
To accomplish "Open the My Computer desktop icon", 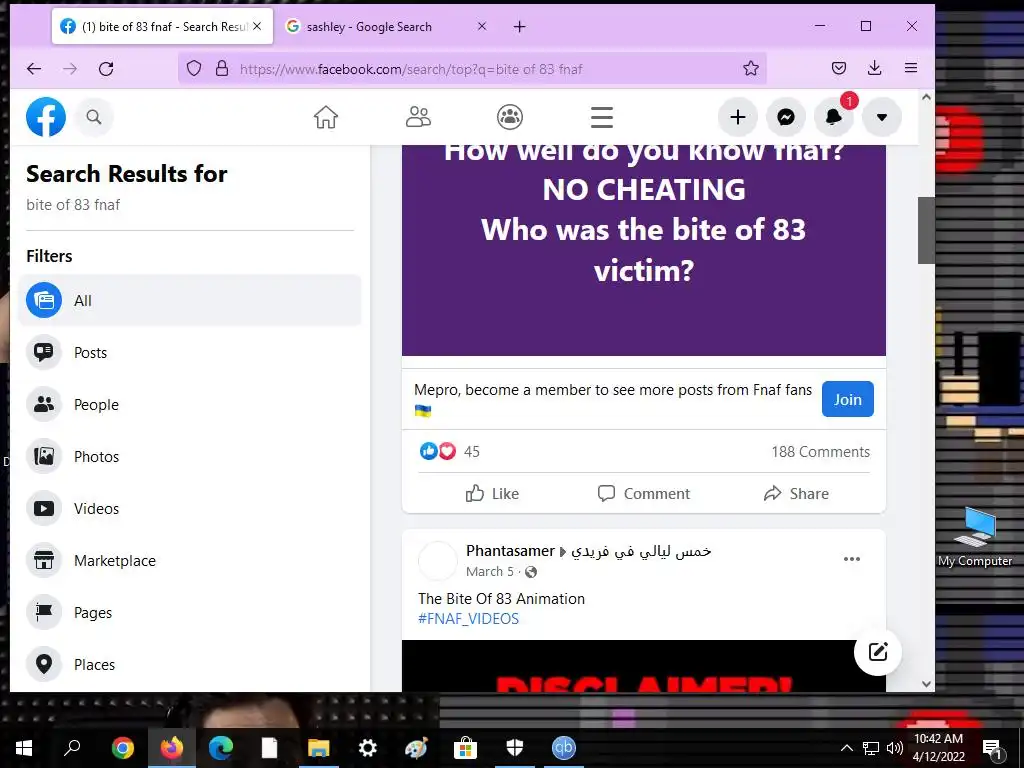I will tap(975, 537).
